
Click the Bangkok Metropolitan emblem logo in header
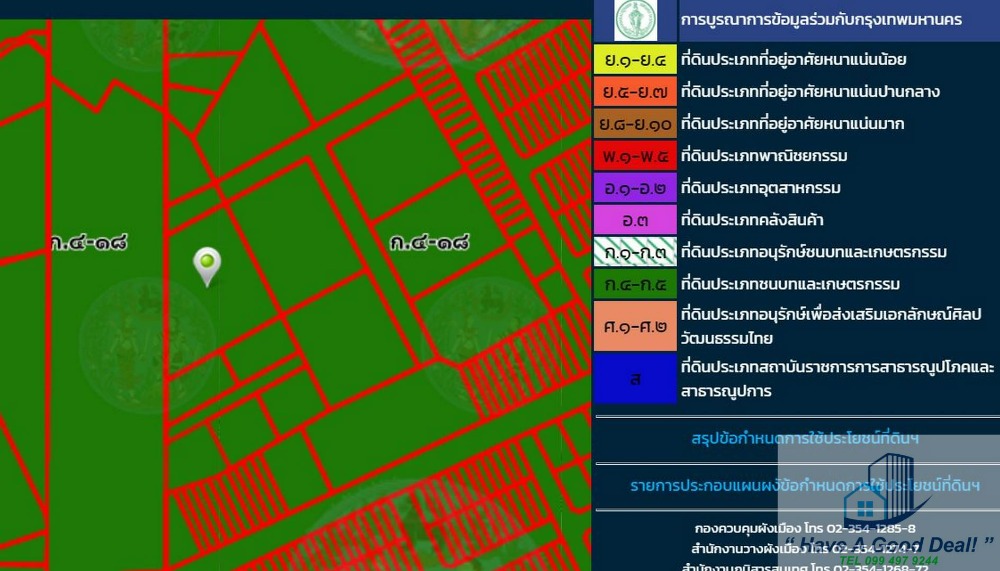[x=635, y=20]
